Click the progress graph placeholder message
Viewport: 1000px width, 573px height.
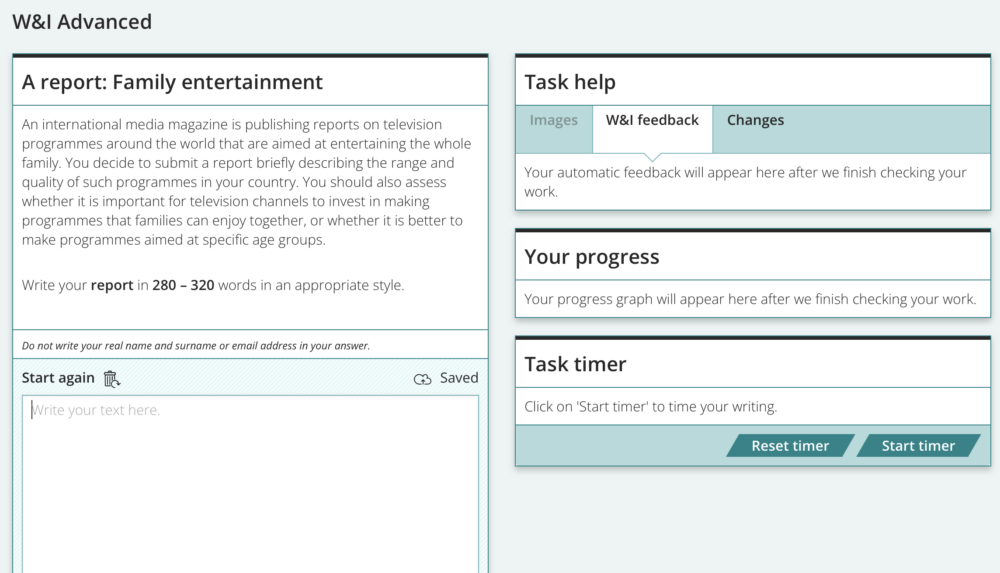(x=750, y=299)
